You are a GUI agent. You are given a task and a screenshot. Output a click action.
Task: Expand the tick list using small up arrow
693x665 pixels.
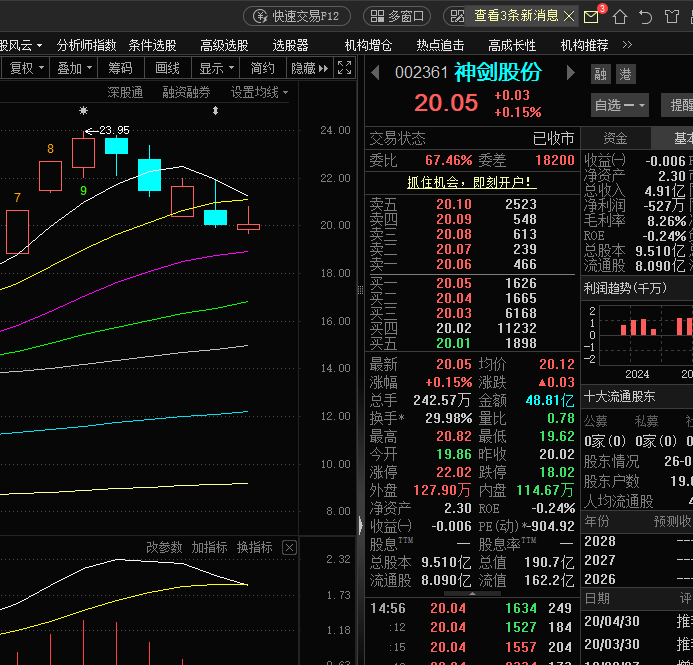(x=472, y=593)
